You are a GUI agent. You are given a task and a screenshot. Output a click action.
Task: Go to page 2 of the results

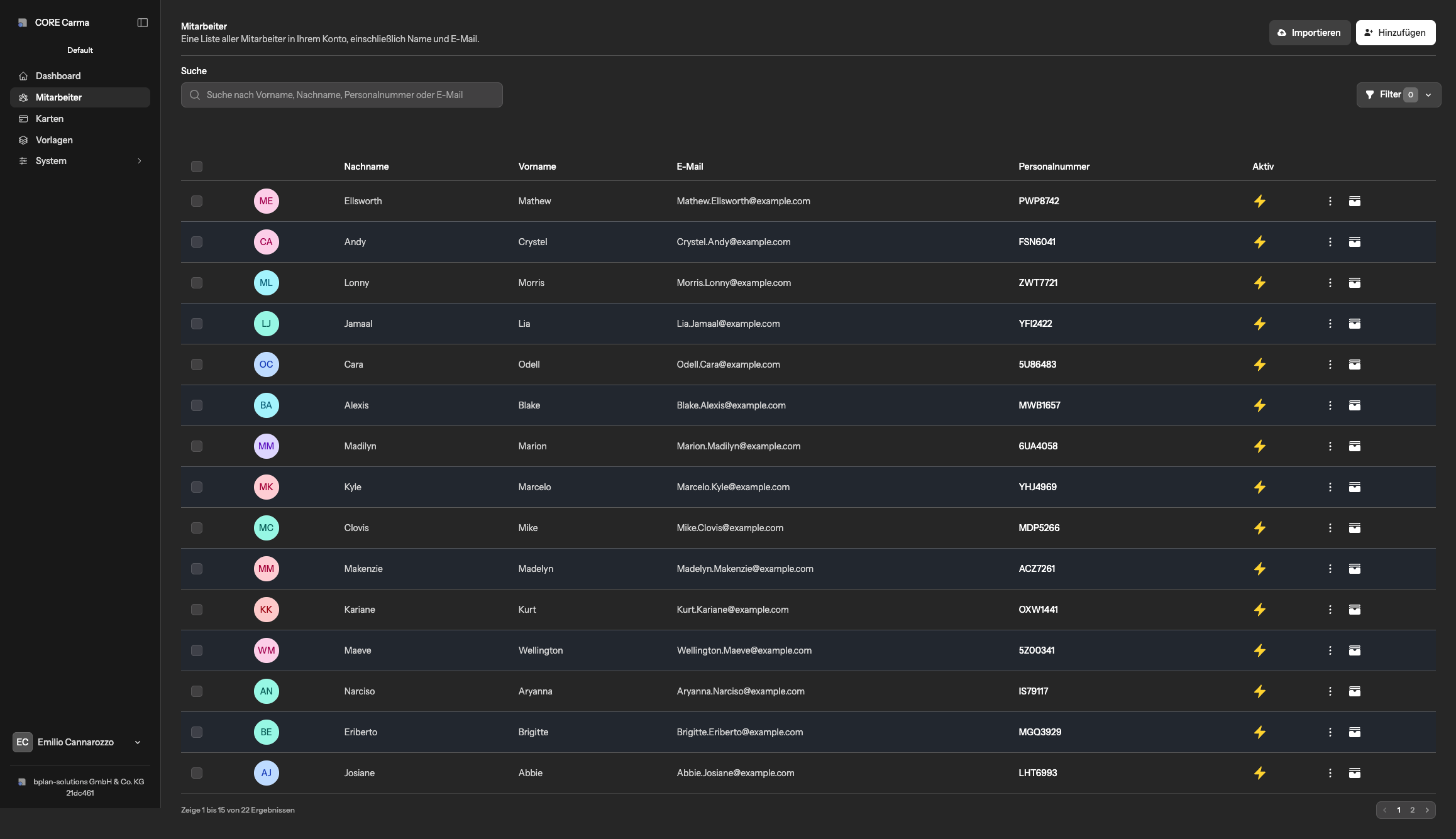pos(1412,810)
